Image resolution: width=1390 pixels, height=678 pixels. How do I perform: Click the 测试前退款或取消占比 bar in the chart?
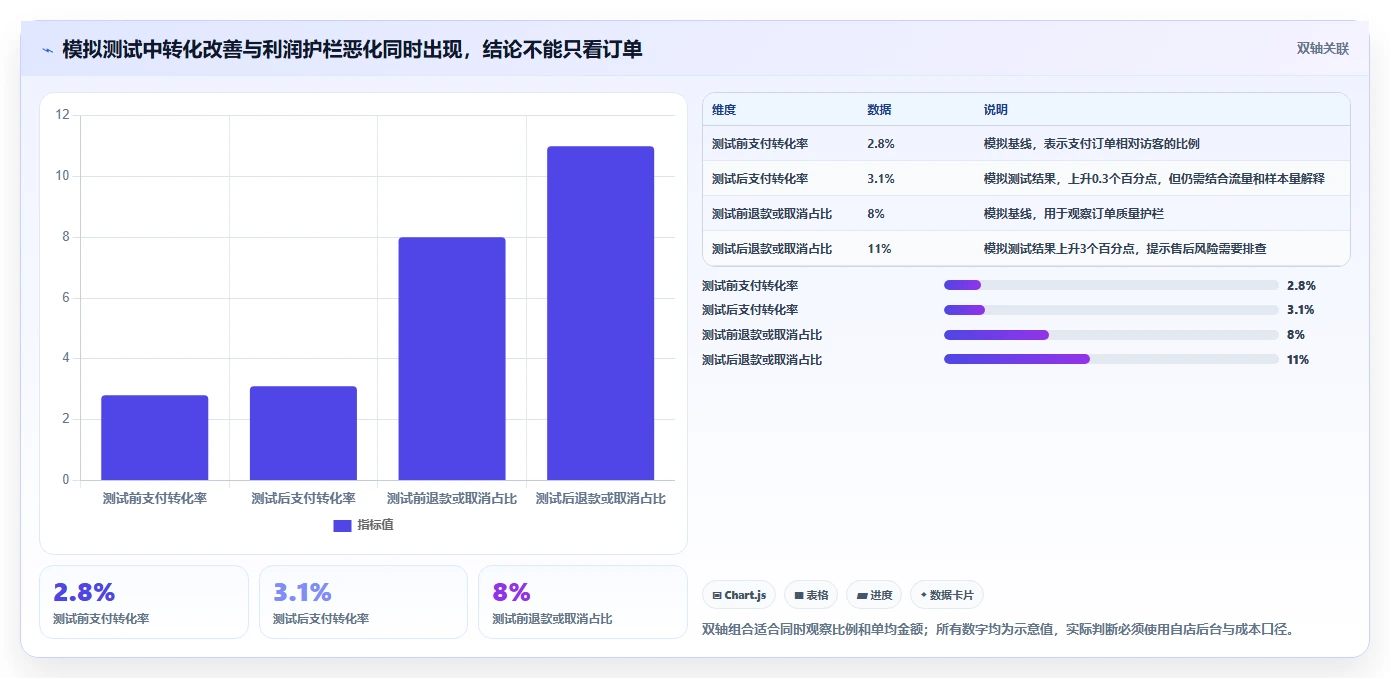pyautogui.click(x=452, y=359)
